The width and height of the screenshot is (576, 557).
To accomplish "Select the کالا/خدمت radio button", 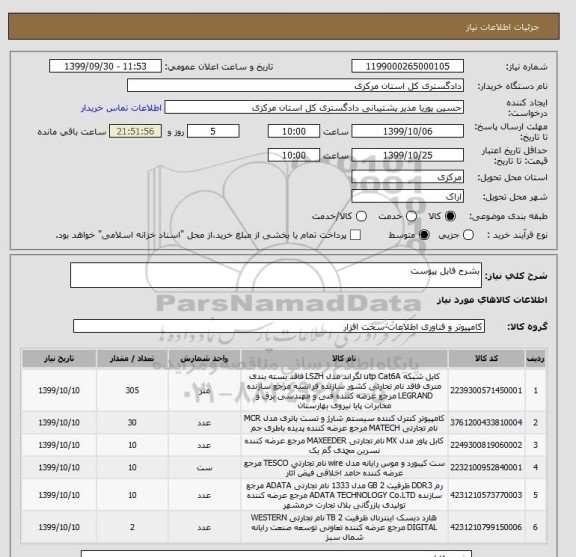I will click(361, 216).
